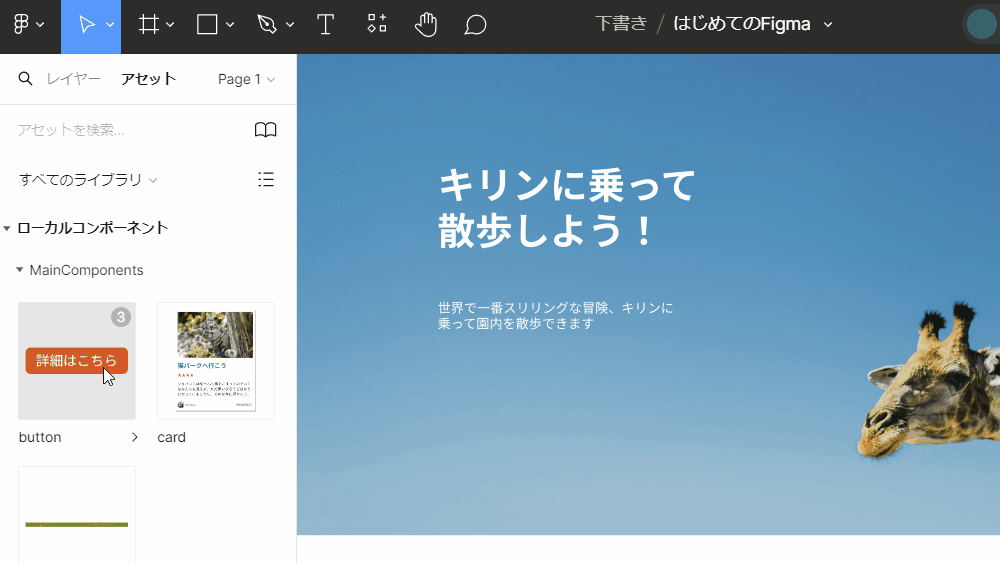Select the Pen tool
Viewport: 1000px width, 563px height.
(x=267, y=25)
